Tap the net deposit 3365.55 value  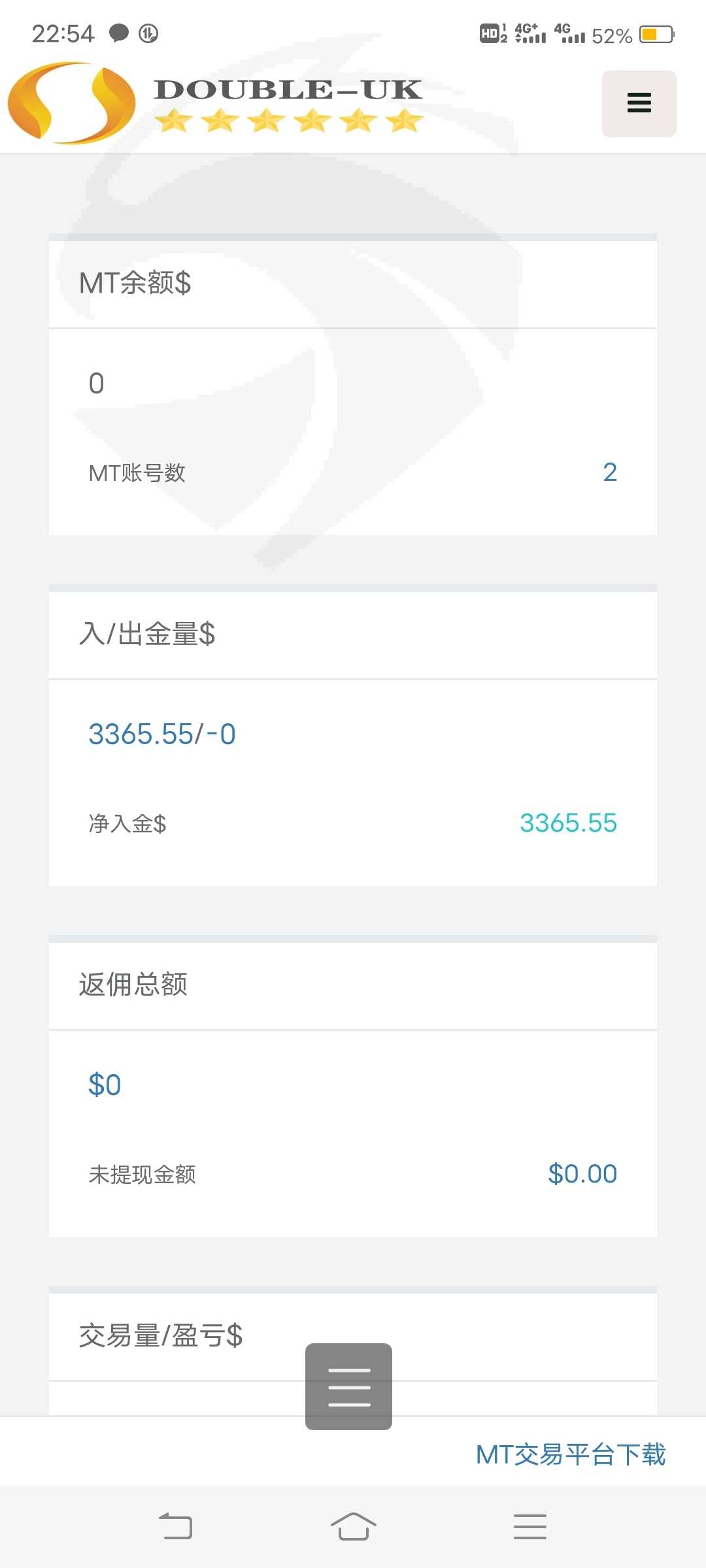point(567,823)
